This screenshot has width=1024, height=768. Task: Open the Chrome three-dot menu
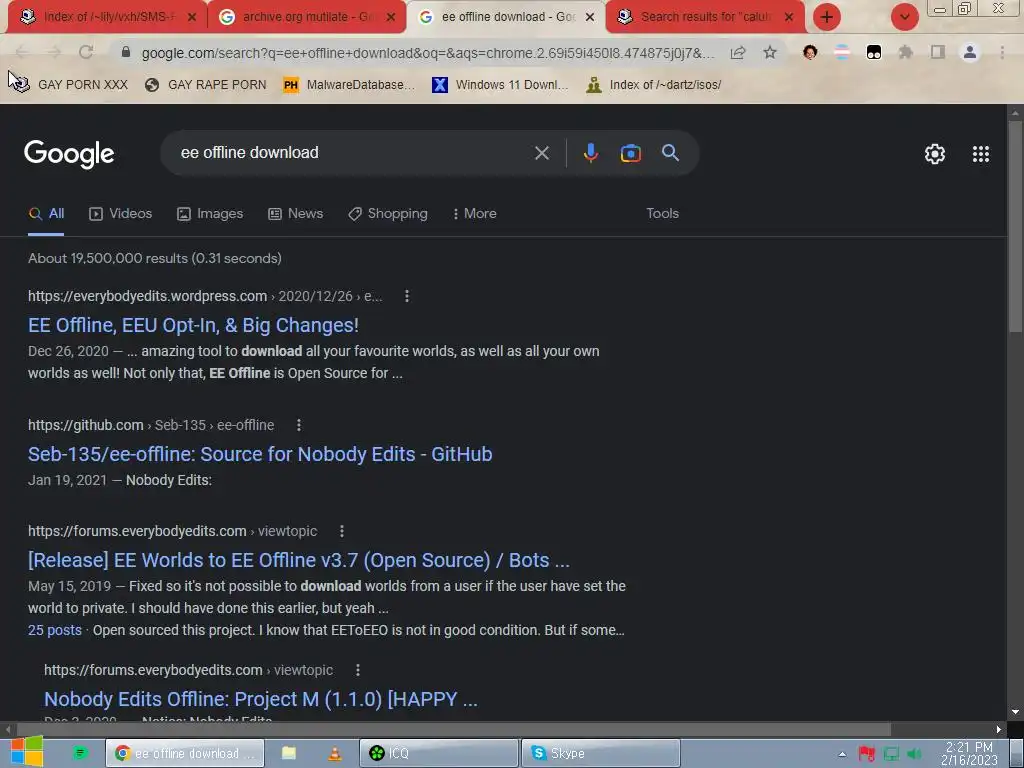(1002, 52)
